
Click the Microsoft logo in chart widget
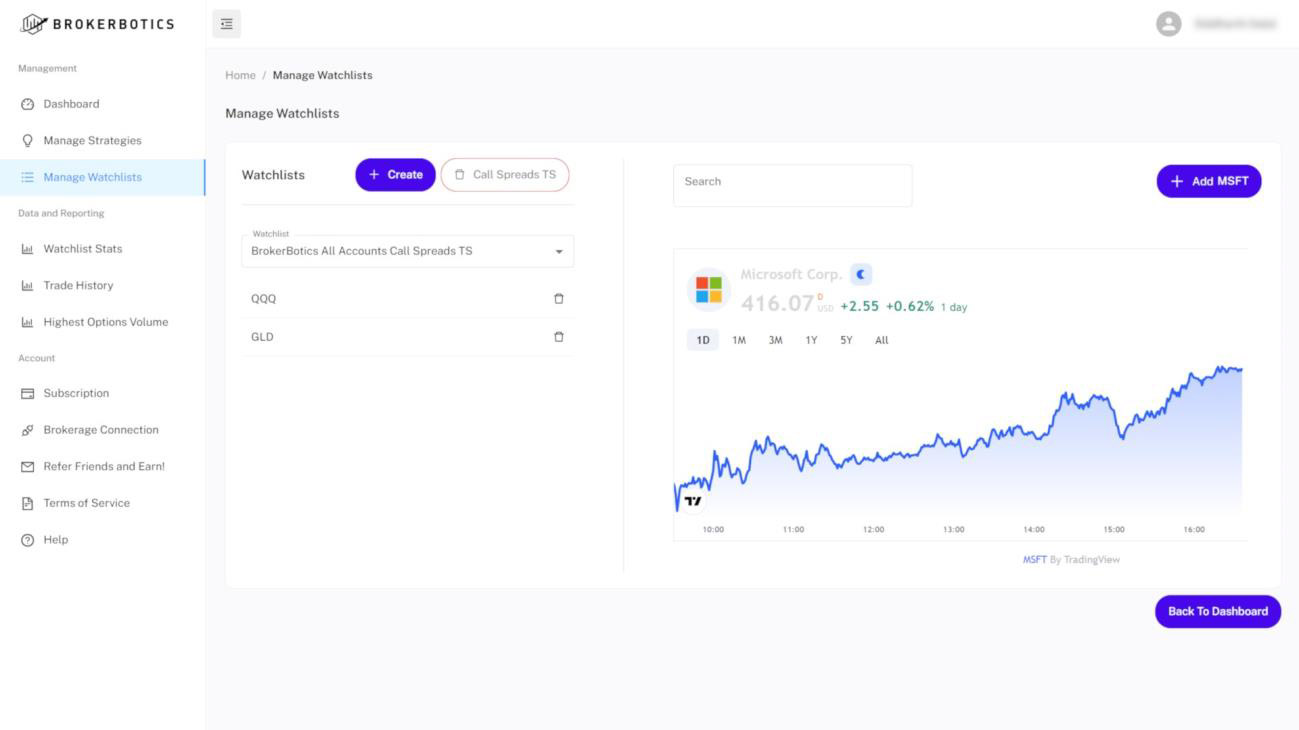[x=709, y=290]
